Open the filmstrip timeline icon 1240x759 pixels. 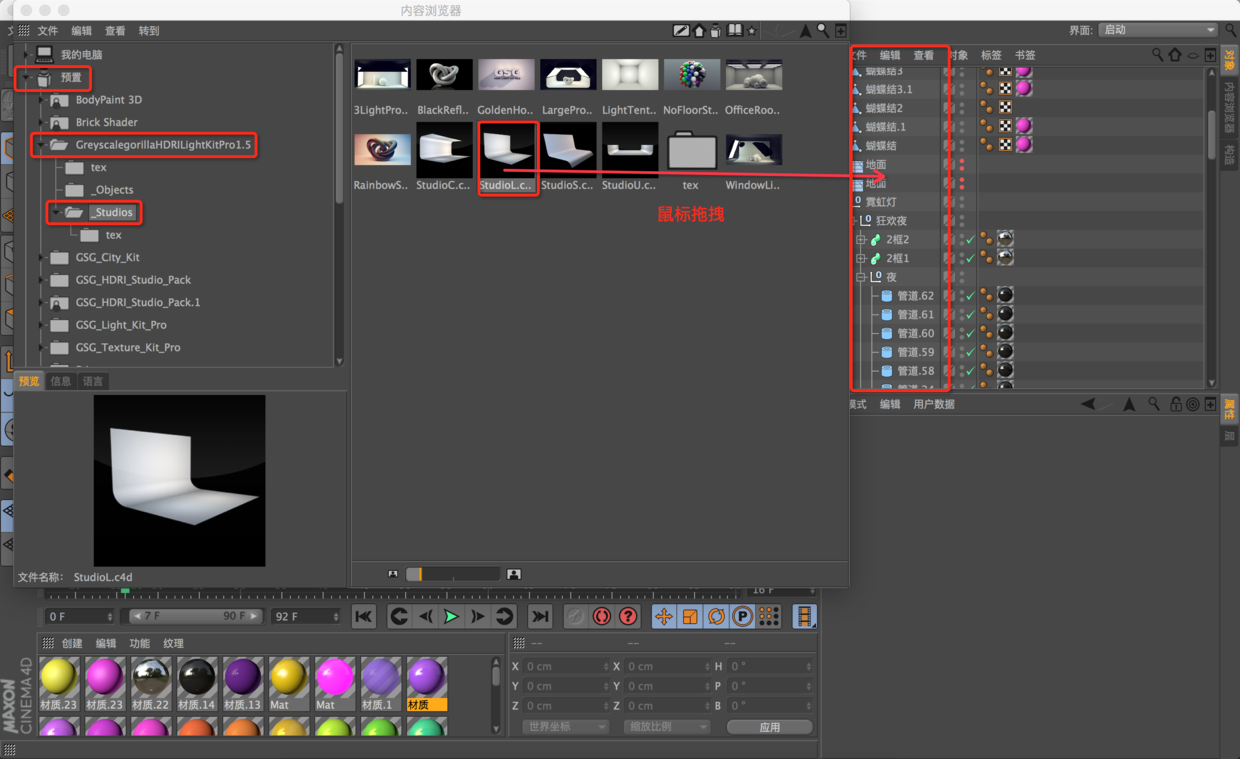[804, 617]
